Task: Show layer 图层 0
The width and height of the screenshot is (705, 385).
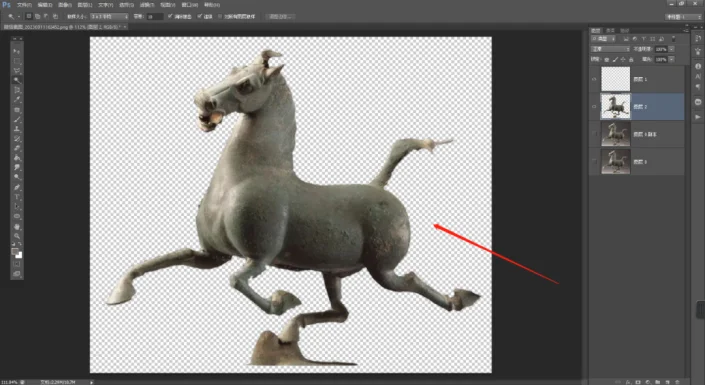Action: [x=594, y=161]
